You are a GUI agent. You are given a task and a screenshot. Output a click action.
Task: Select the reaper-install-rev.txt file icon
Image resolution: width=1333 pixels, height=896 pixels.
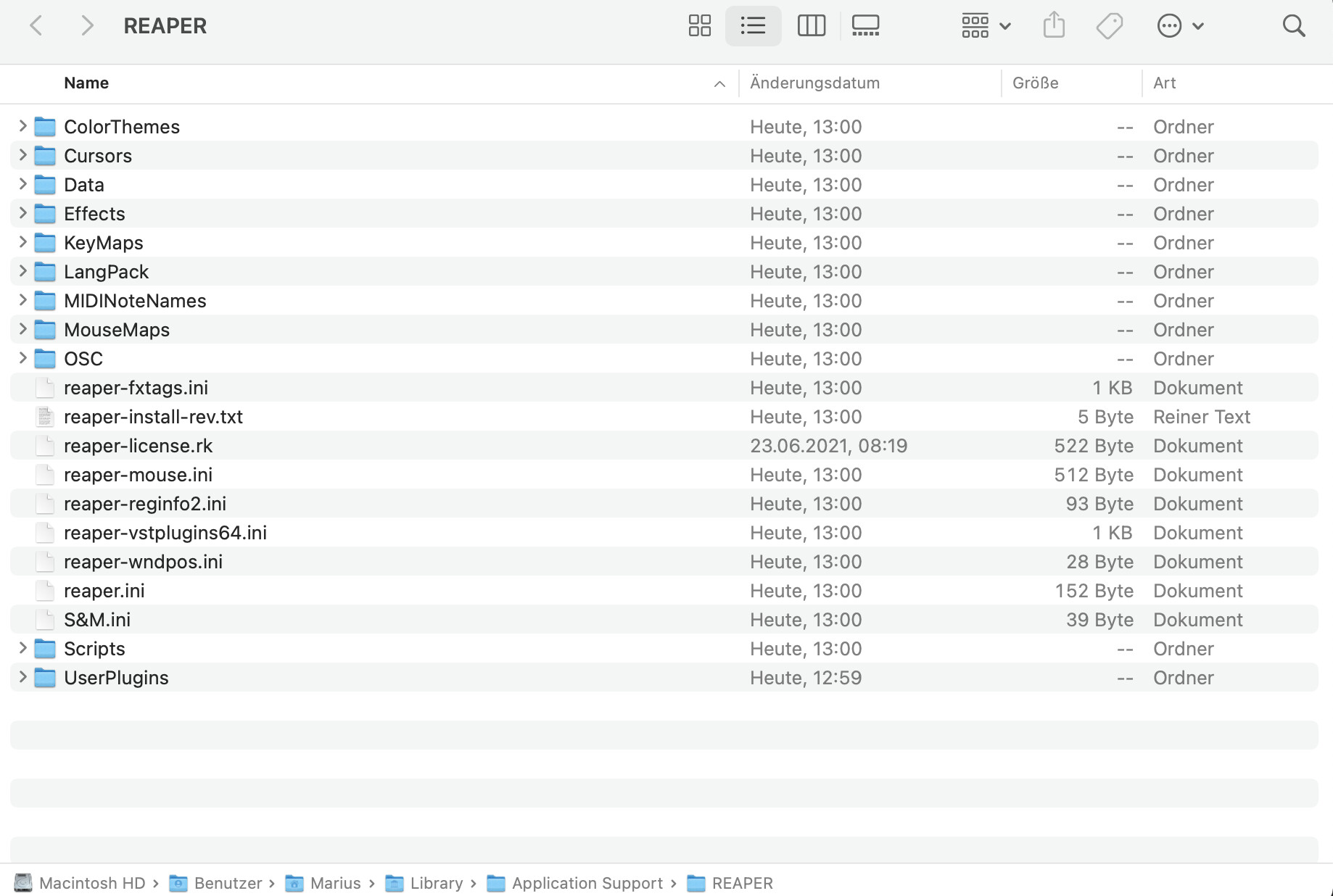(45, 417)
